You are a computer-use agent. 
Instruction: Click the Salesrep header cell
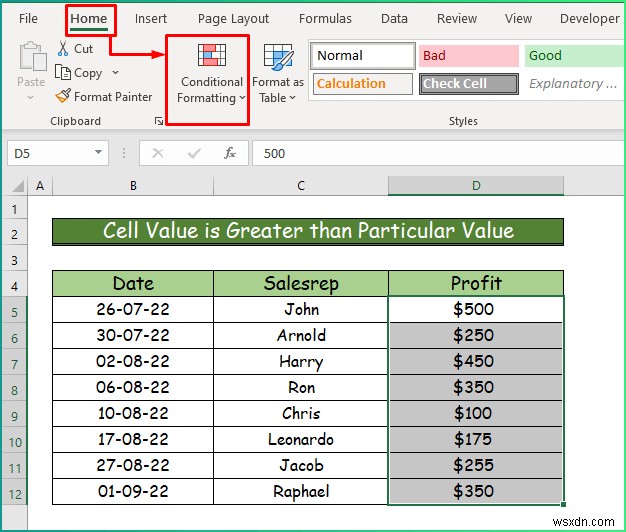[301, 283]
